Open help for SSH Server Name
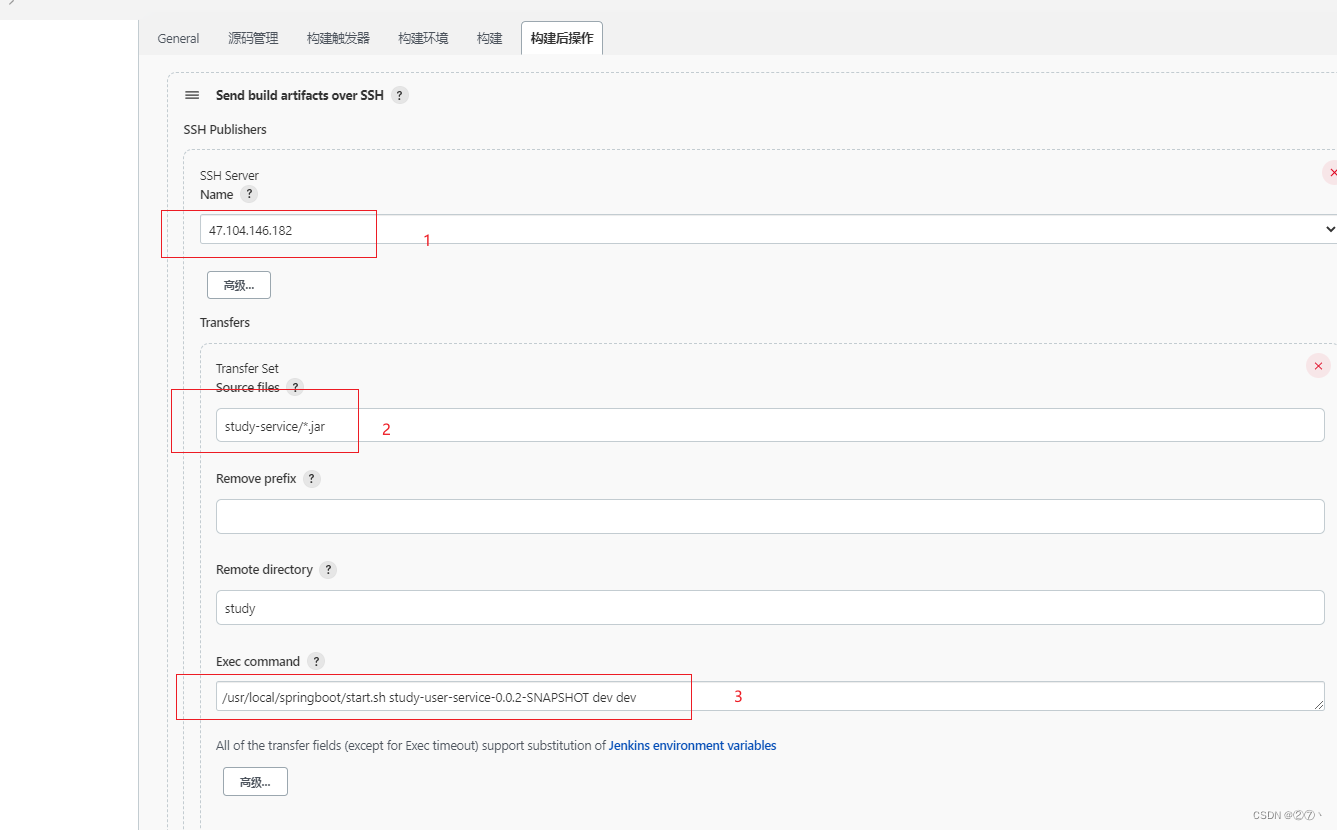1337x830 pixels. (249, 194)
